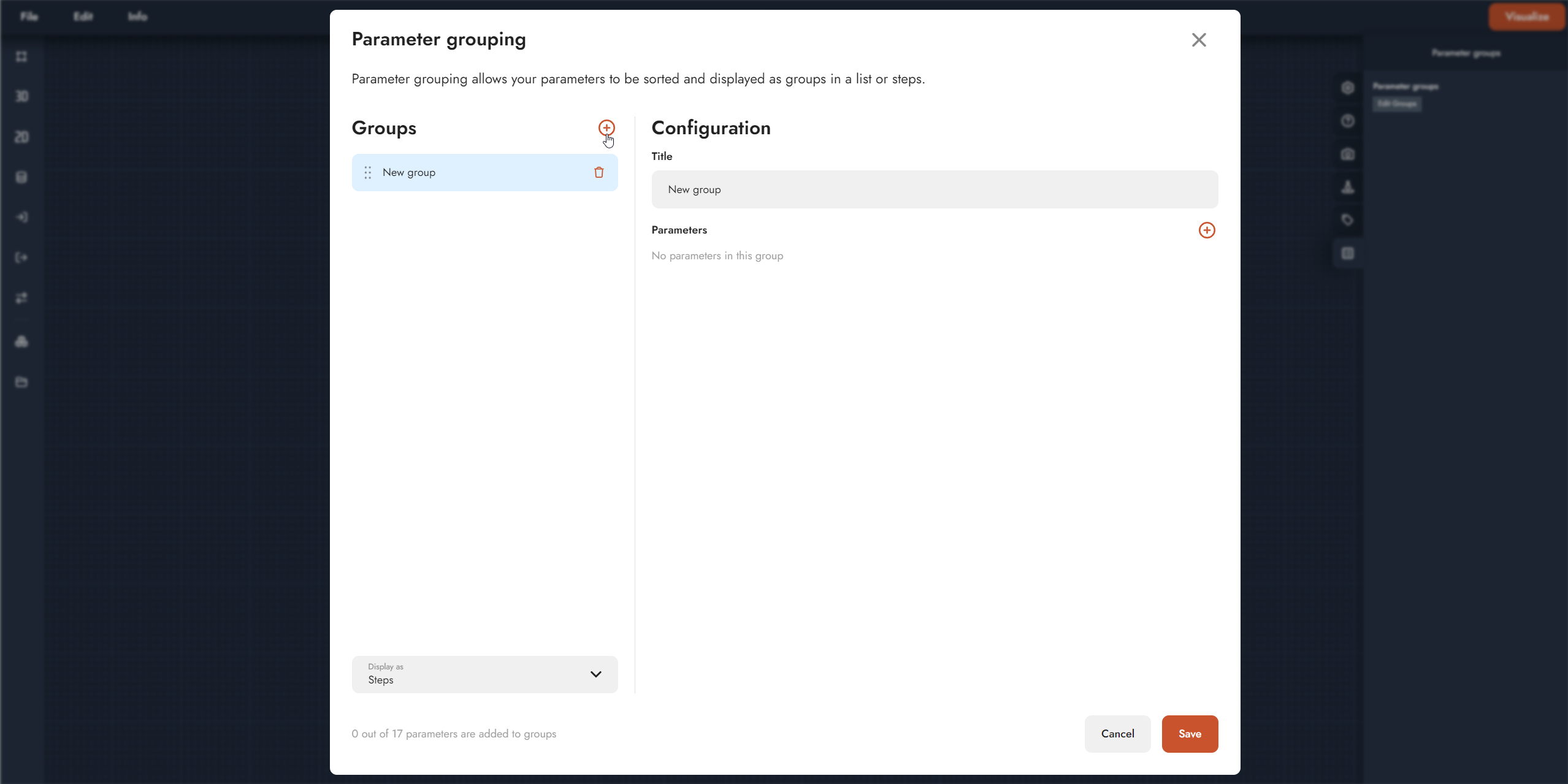The height and width of the screenshot is (784, 1568).
Task: Add parameters using the Parameters plus icon
Action: pos(1206,230)
